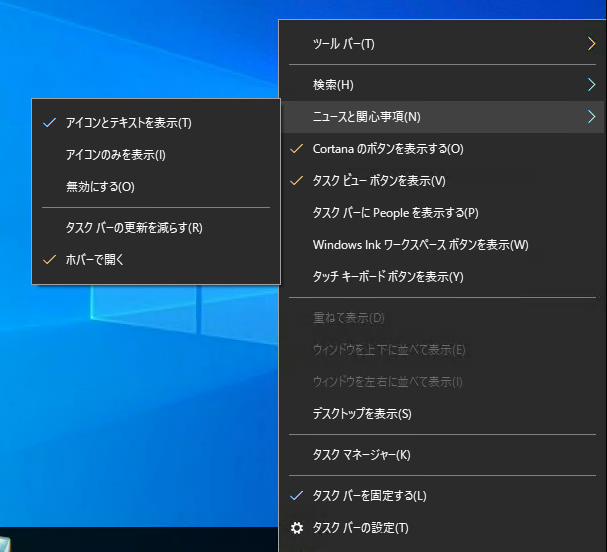Open the ツール バー(T) submenu
Viewport: 607px width, 552px height.
(442, 44)
